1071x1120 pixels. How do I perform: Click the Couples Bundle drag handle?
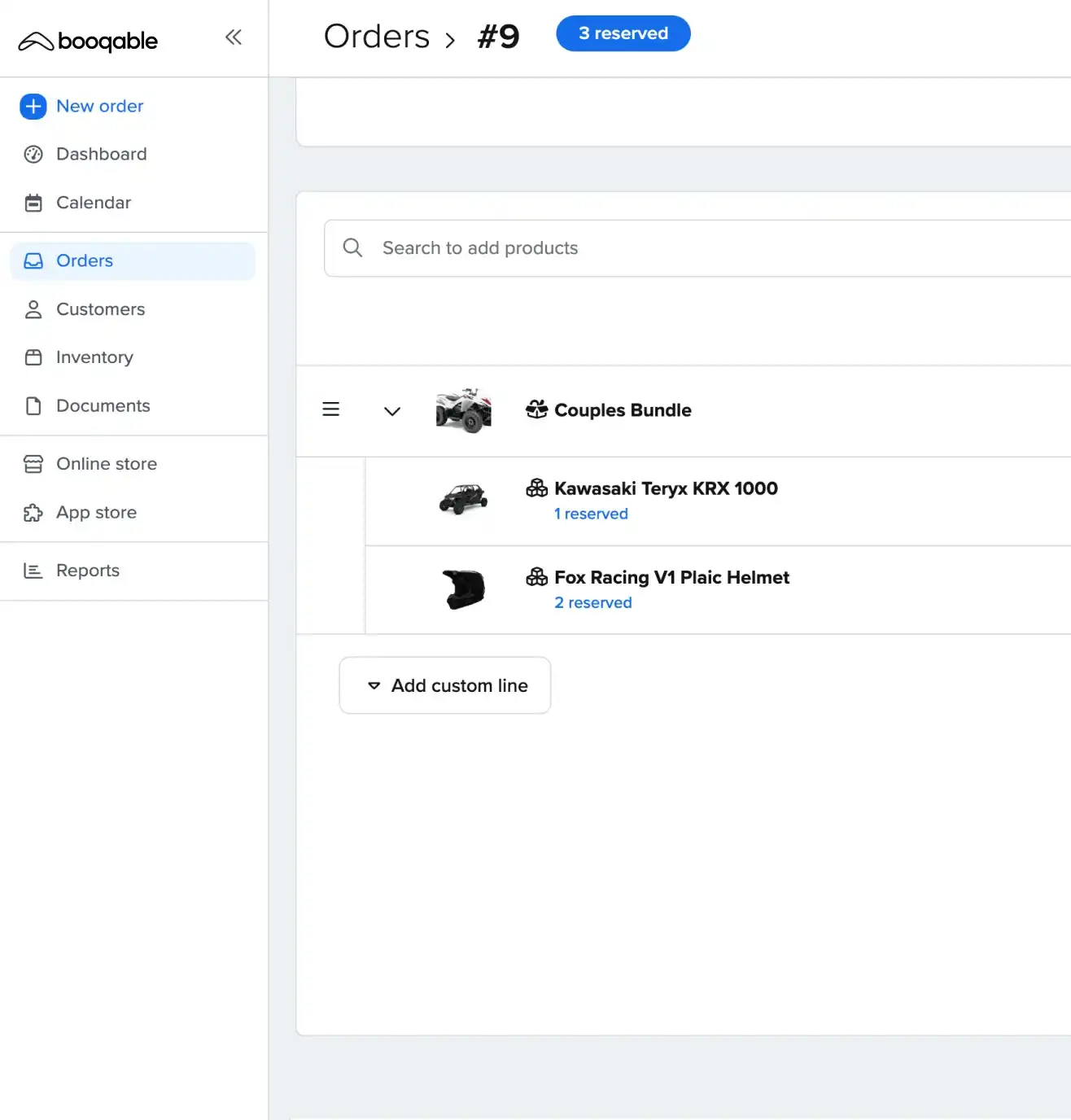331,409
